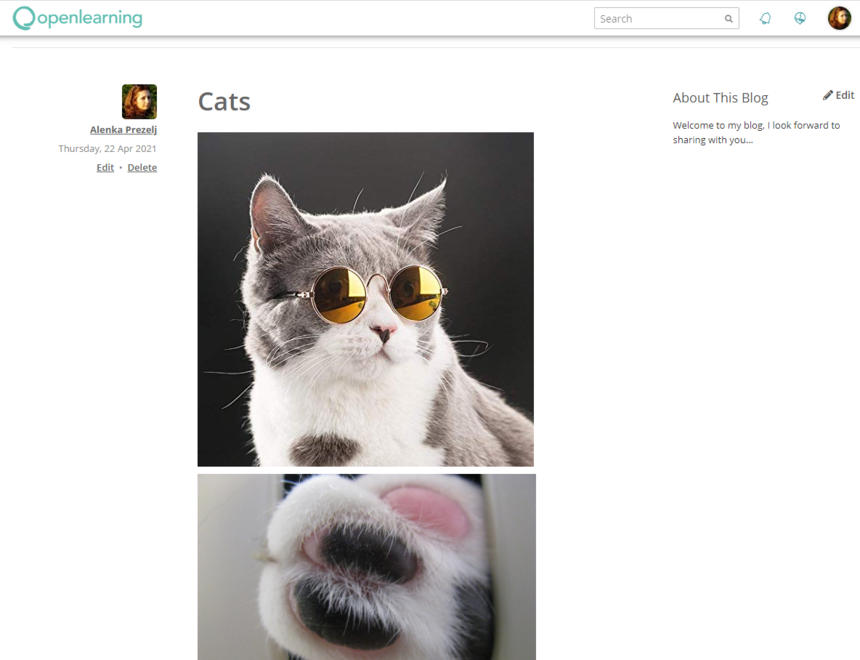Click the OpenLearning logo
860x660 pixels.
pos(77,18)
